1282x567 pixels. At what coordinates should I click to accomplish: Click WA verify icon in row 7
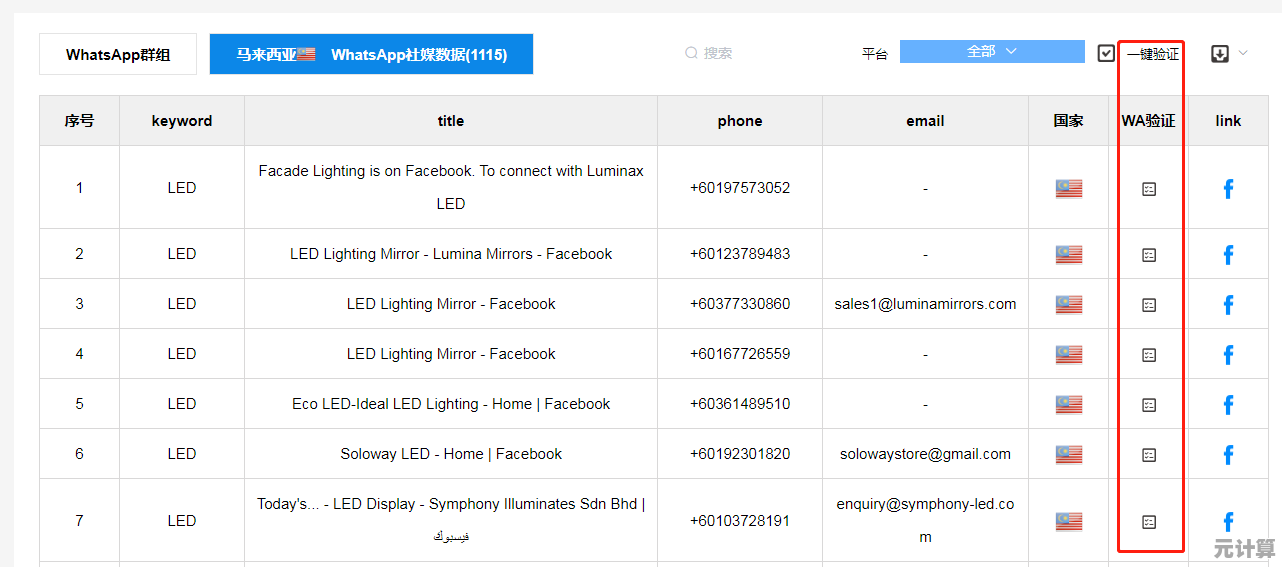pyautogui.click(x=1149, y=521)
